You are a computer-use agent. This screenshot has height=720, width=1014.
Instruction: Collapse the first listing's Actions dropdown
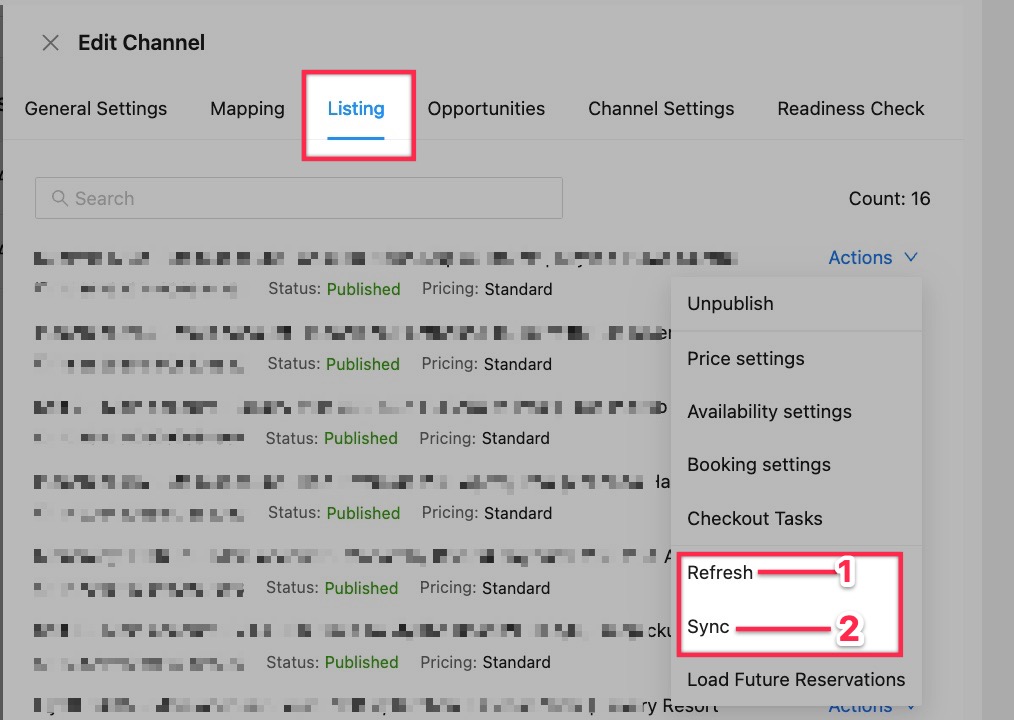pyautogui.click(x=860, y=258)
